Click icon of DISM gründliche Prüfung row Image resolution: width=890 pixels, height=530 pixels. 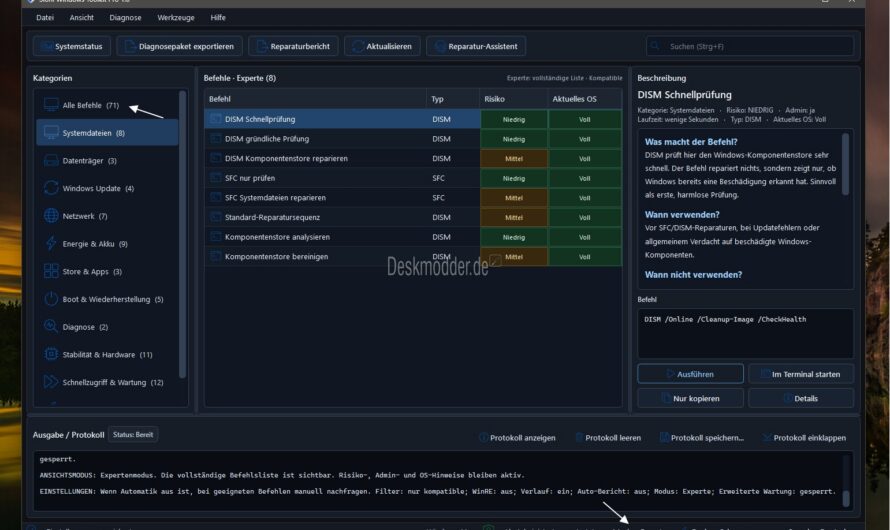[x=216, y=138]
